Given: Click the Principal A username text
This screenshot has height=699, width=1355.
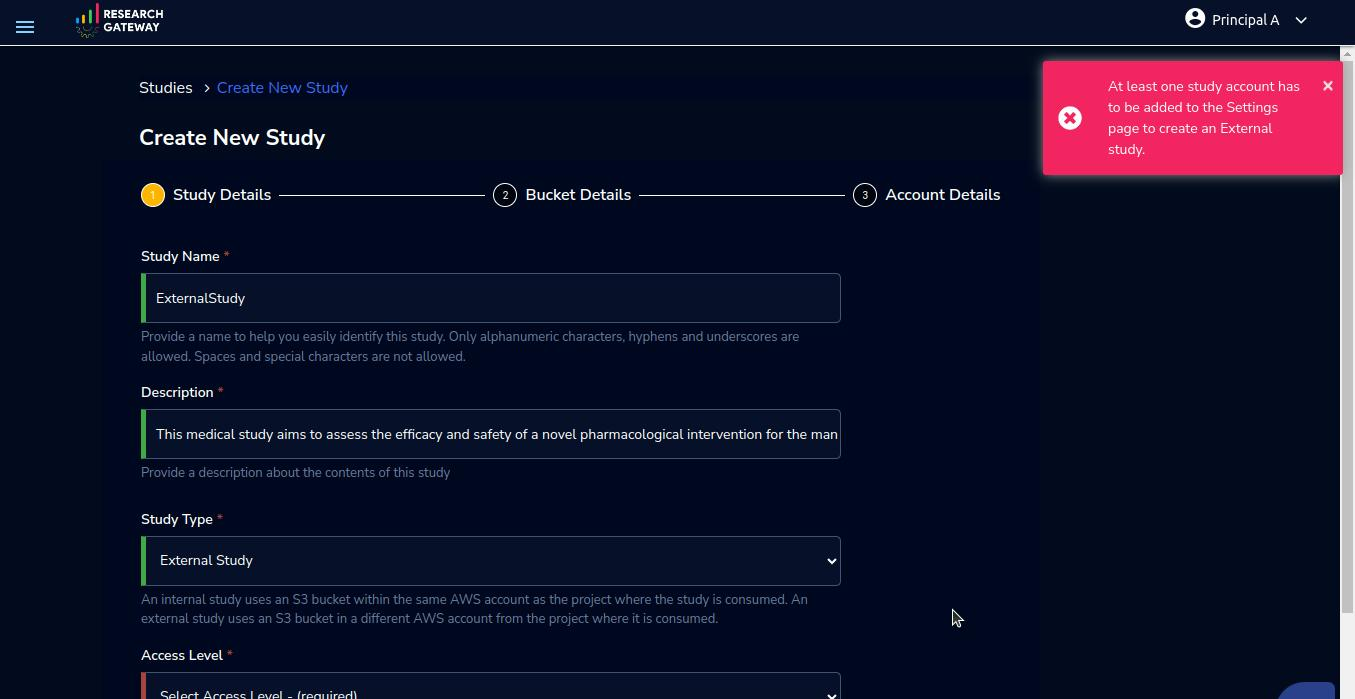Looking at the screenshot, I should 1246,20.
